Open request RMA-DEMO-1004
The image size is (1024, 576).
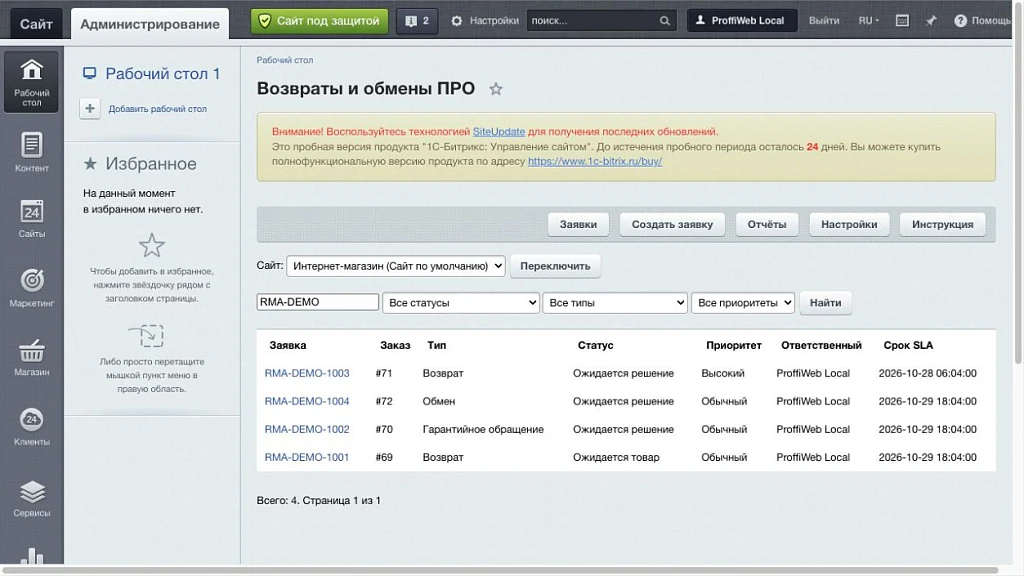307,401
